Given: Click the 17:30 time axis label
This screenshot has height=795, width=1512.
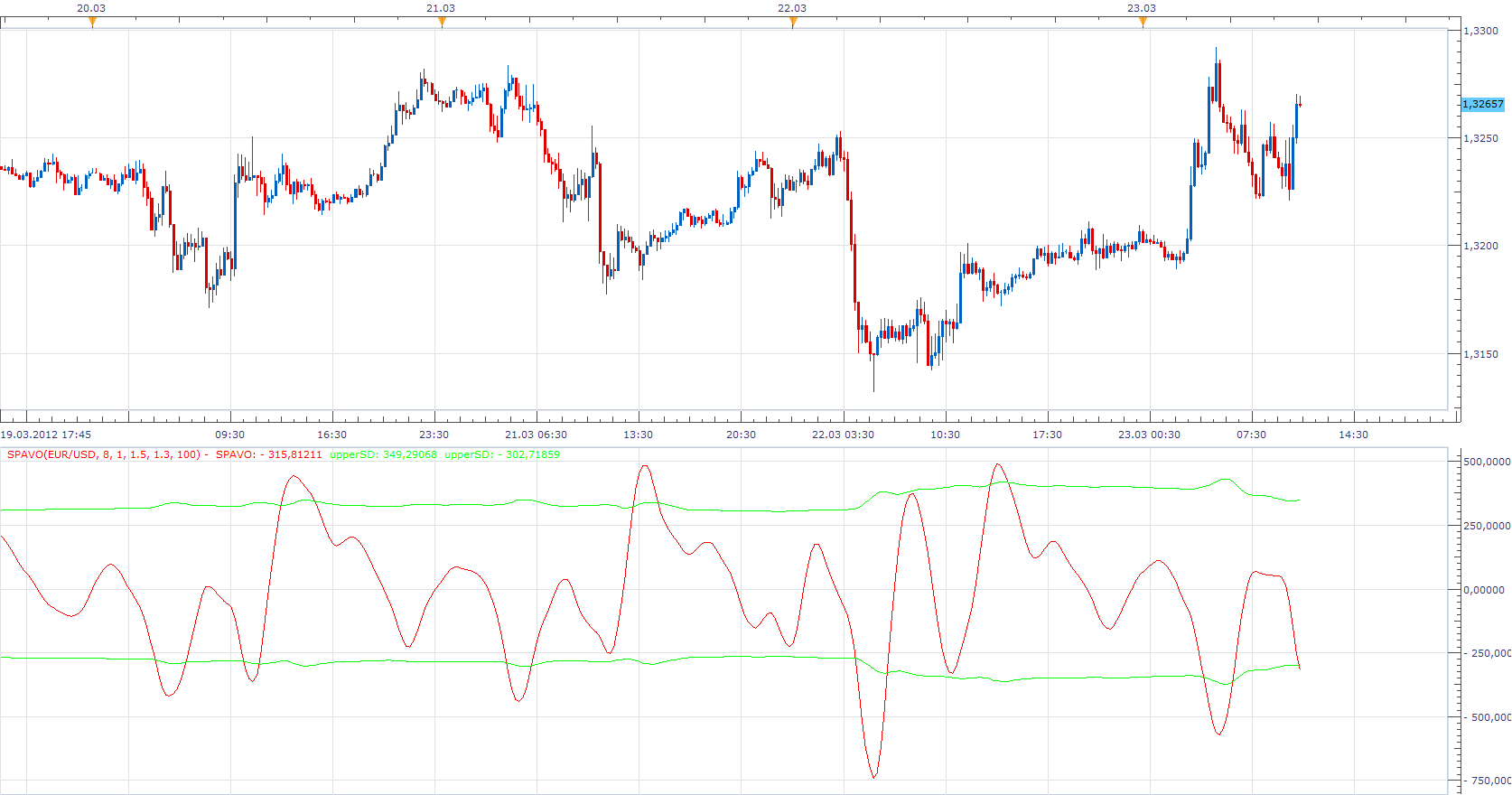Looking at the screenshot, I should pos(1048,435).
